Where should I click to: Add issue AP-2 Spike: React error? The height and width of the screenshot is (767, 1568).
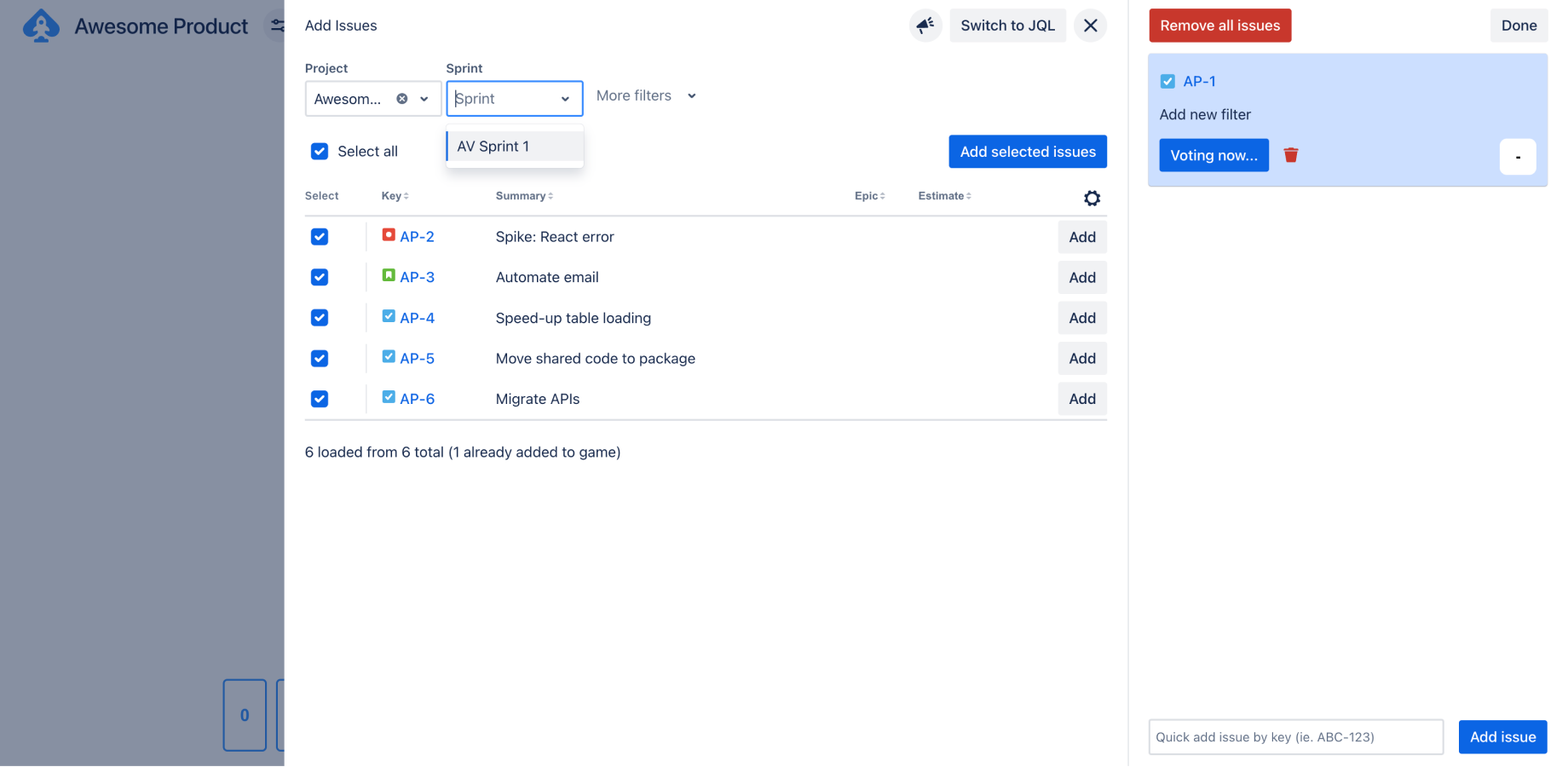pyautogui.click(x=1082, y=237)
